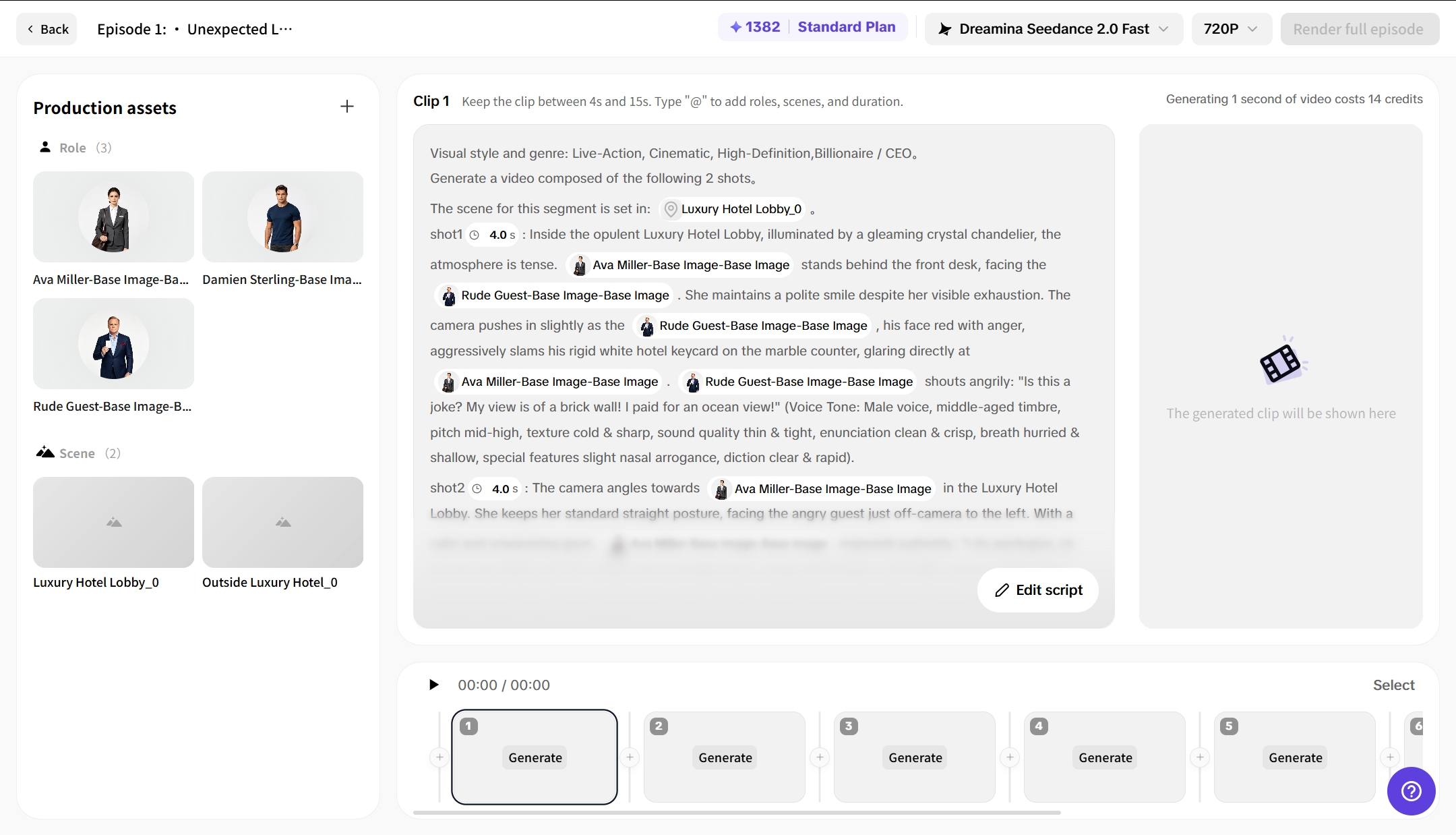The width and height of the screenshot is (1456, 835).
Task: Play the episode timeline
Action: (434, 685)
